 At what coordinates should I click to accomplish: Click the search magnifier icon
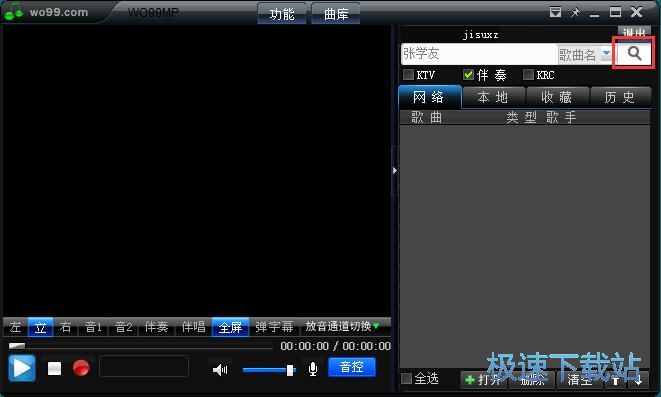[x=634, y=54]
